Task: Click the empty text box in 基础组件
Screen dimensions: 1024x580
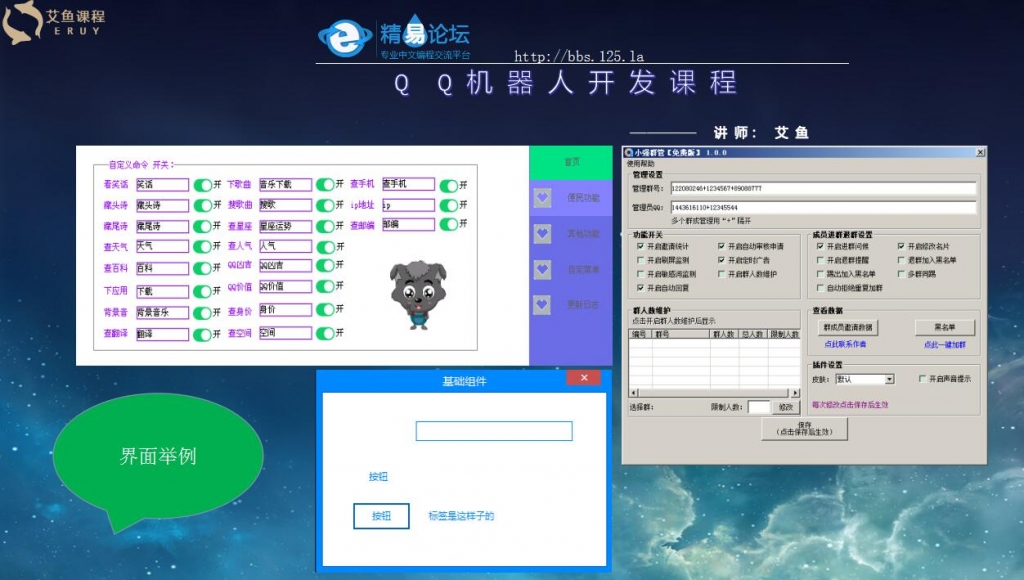Action: click(x=494, y=431)
